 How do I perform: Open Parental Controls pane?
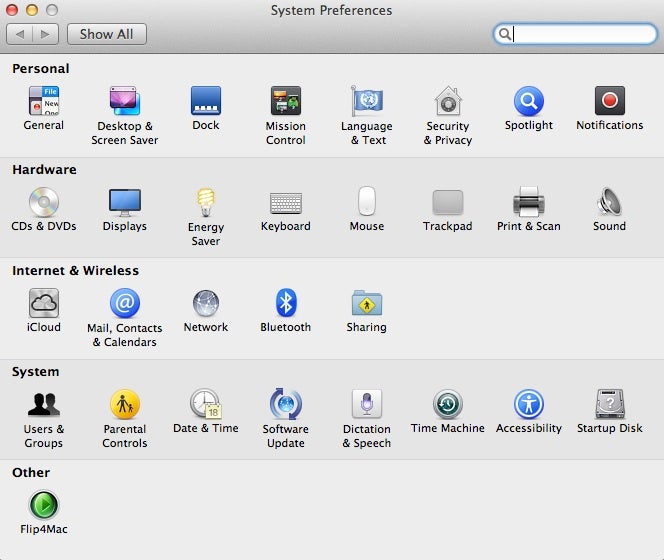pyautogui.click(x=125, y=405)
